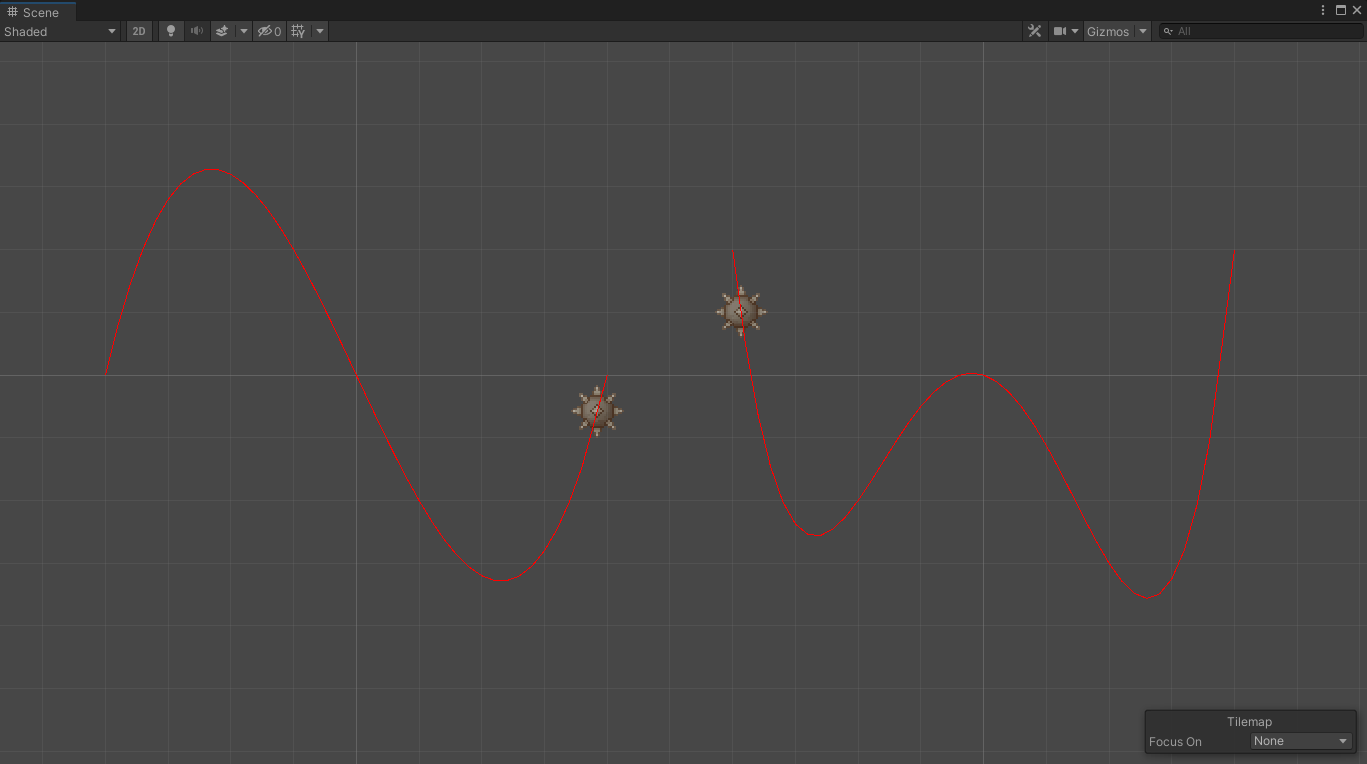Click the scene camera settings icon
Viewport: 1367px width, 764px height.
coord(1059,31)
